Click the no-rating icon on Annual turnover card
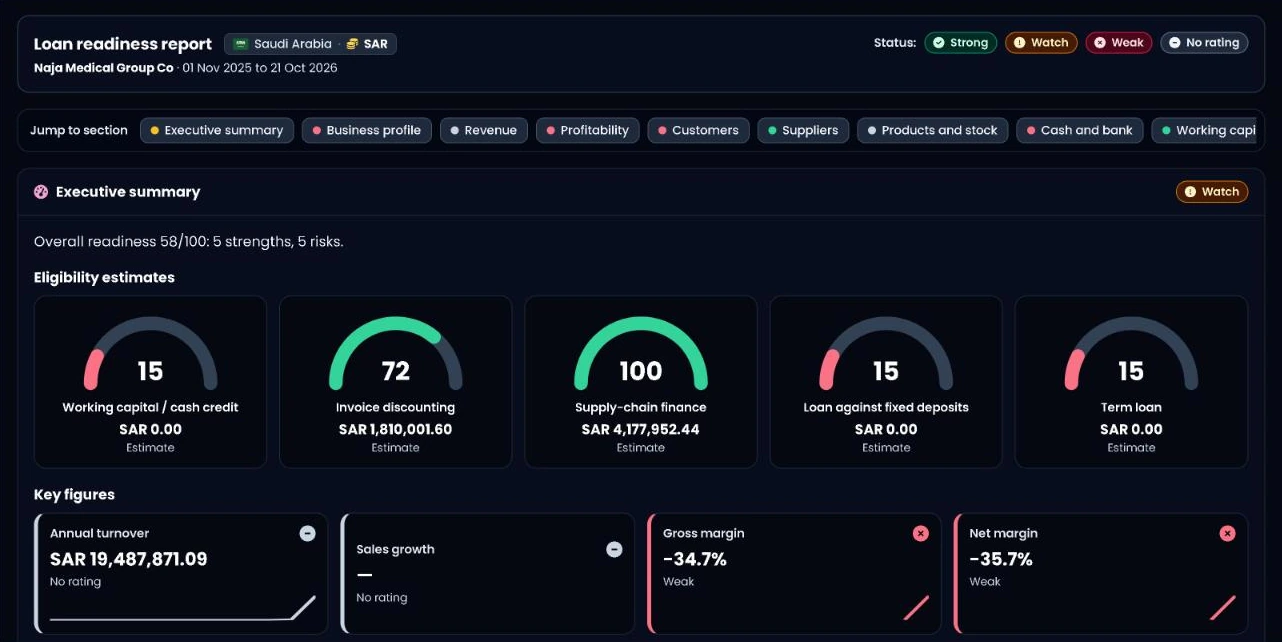The image size is (1282, 642). tap(308, 534)
